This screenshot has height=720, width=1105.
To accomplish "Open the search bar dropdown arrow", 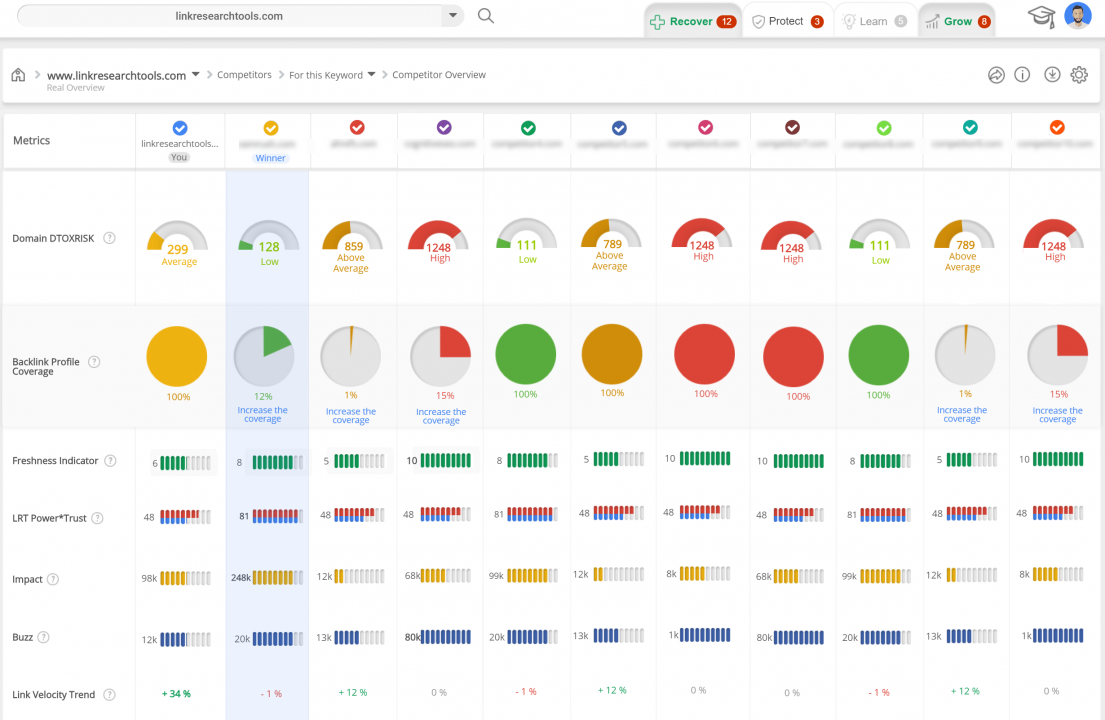I will point(452,15).
